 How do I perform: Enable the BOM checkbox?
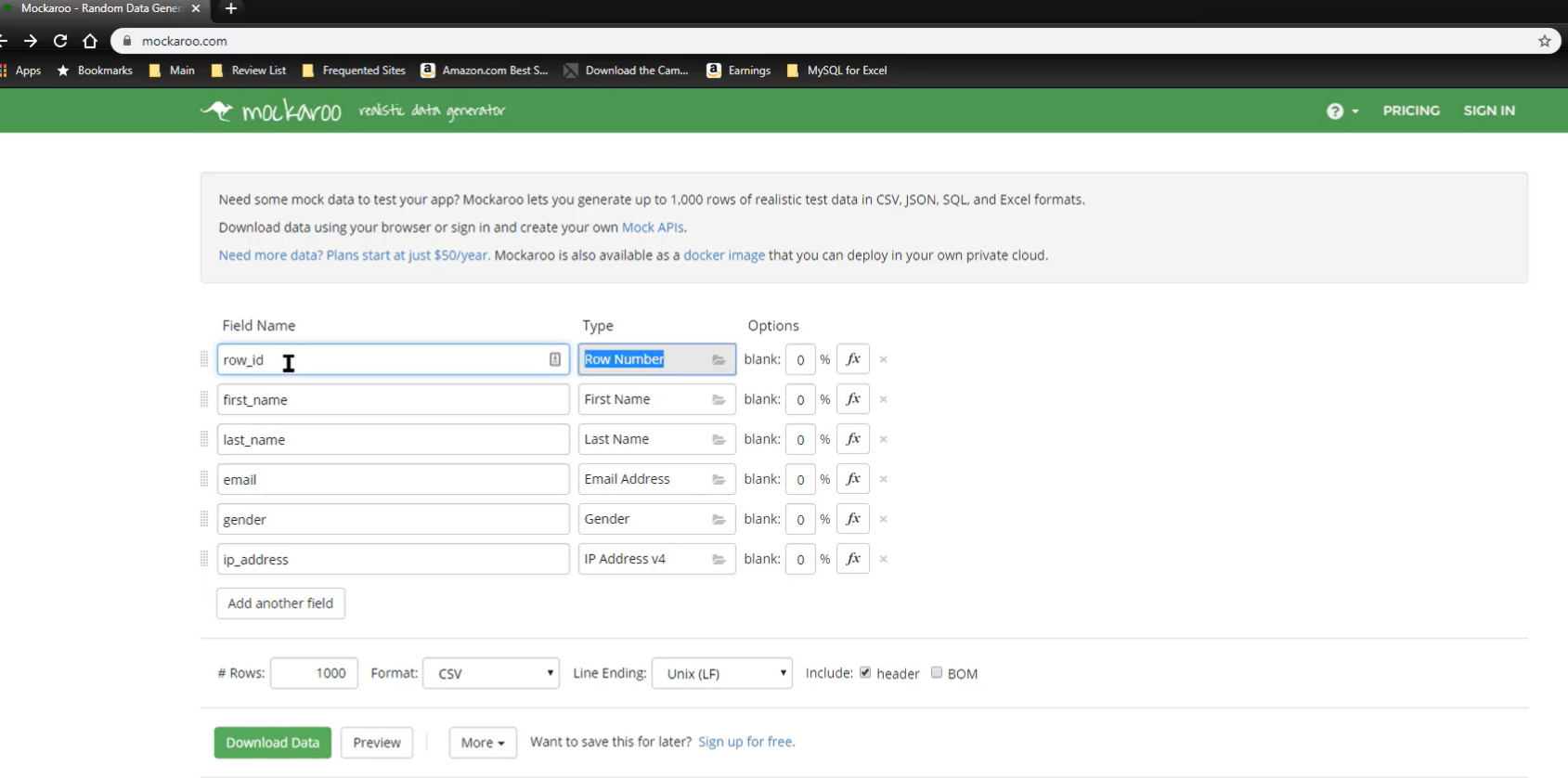click(937, 672)
